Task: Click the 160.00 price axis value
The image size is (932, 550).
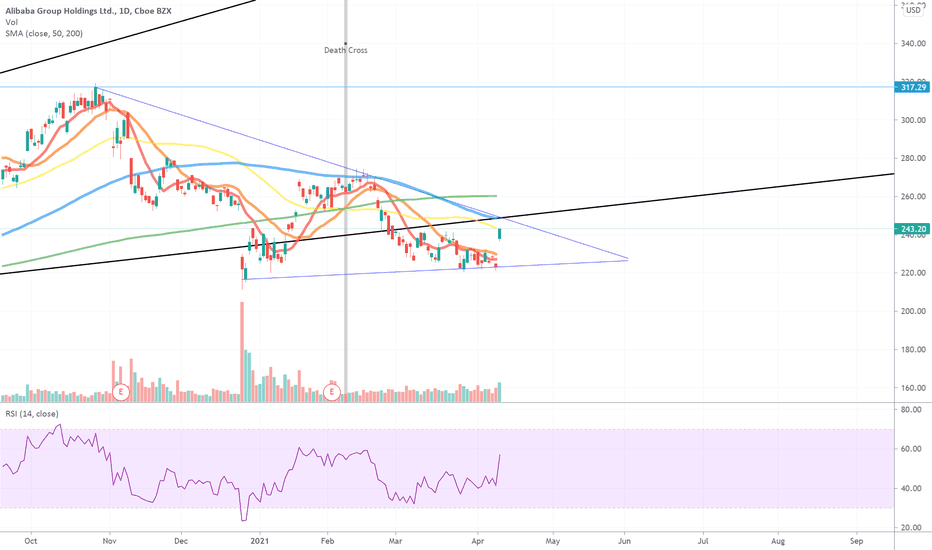Action: pos(914,388)
